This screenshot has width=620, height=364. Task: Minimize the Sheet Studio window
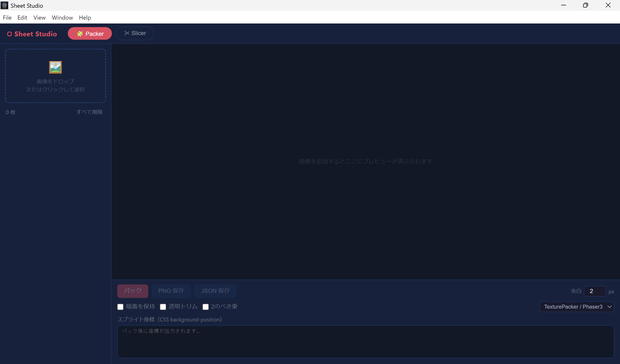563,5
